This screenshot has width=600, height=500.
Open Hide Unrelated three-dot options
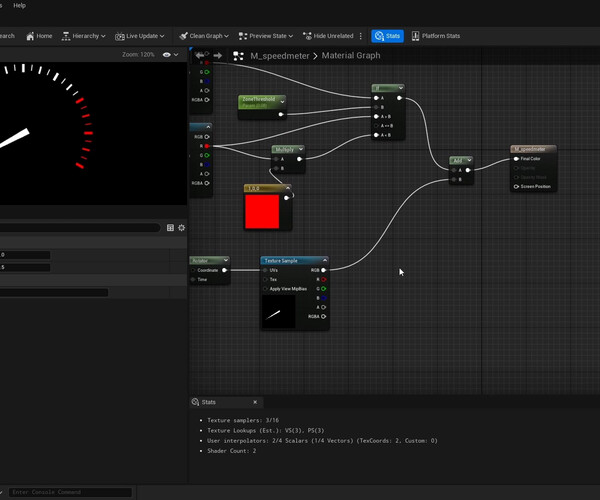click(x=360, y=36)
